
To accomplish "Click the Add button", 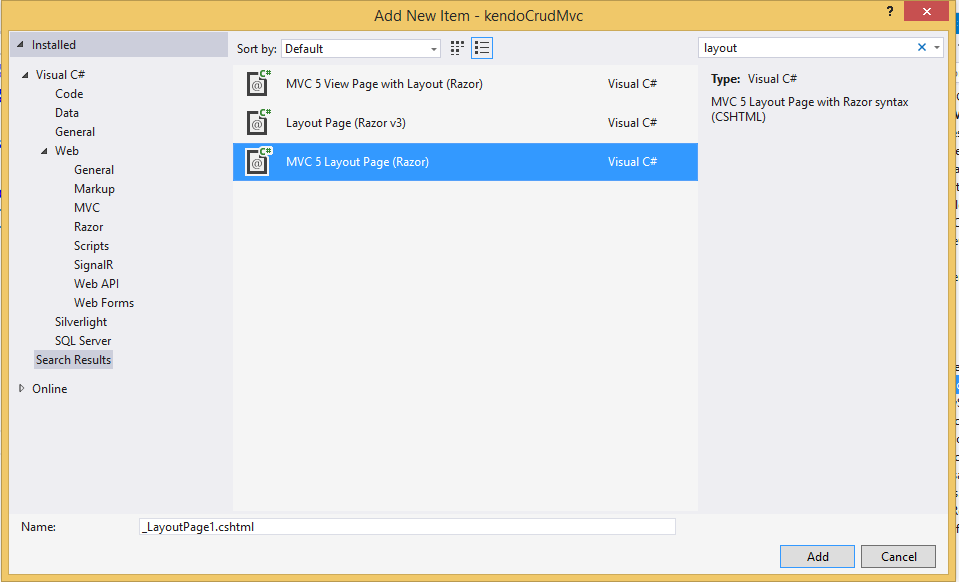I will (817, 556).
